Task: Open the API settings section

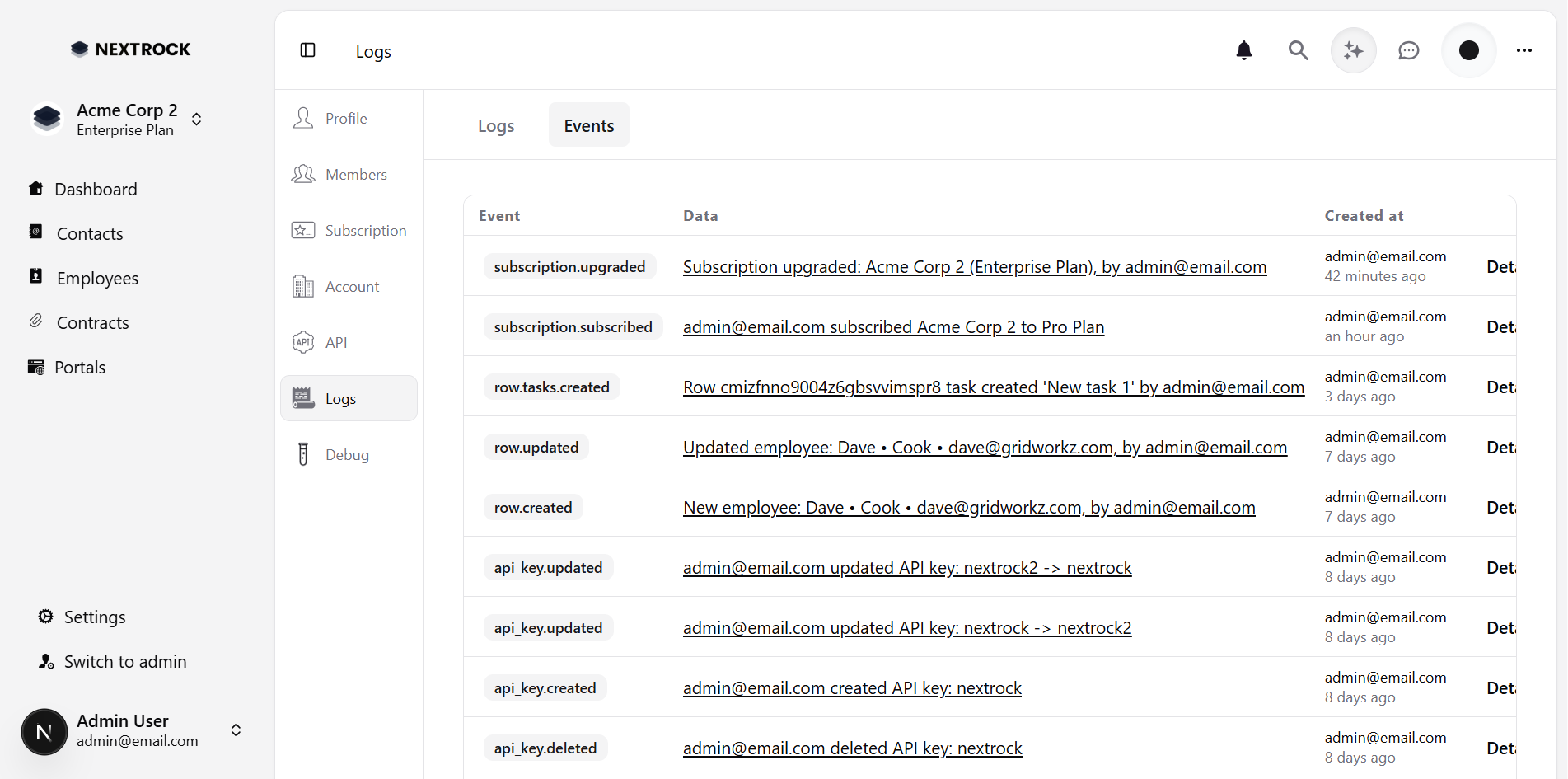Action: click(x=336, y=343)
